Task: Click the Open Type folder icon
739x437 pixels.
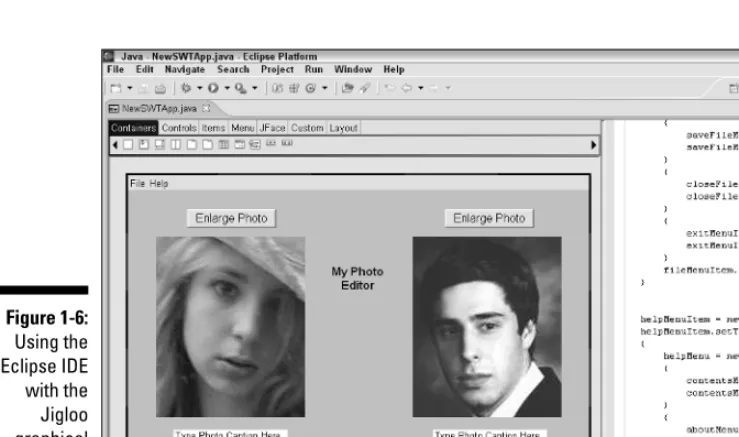Action: pyautogui.click(x=347, y=88)
